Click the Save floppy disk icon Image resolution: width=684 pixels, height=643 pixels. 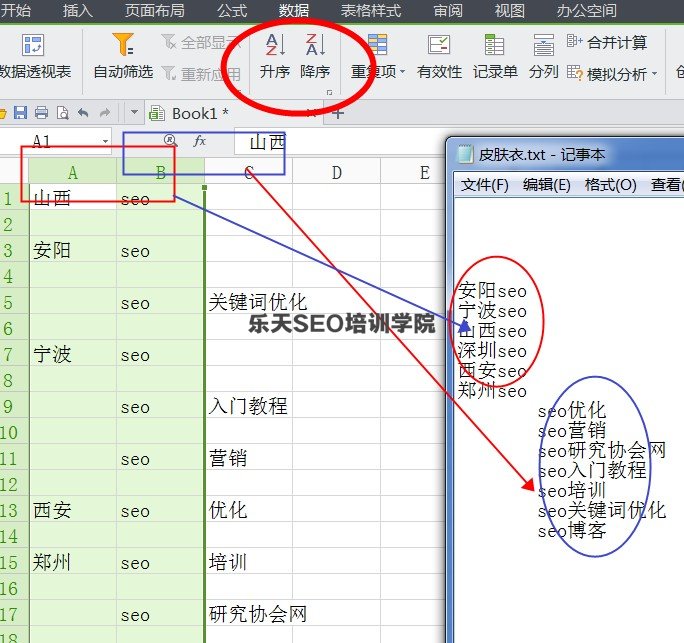tap(21, 113)
